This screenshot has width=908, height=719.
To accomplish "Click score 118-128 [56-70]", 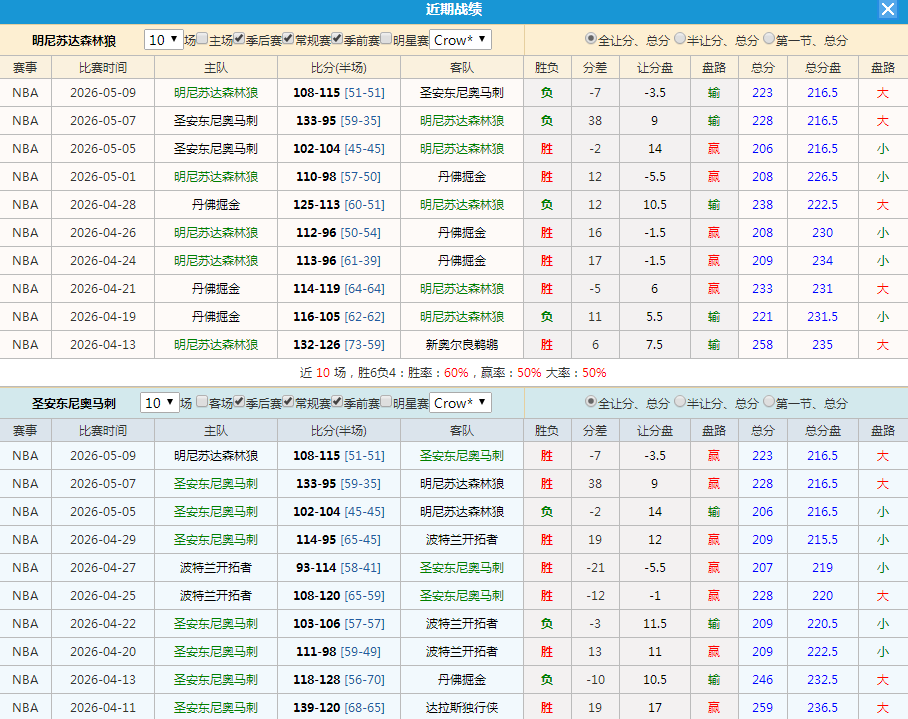I will pyautogui.click(x=339, y=680).
